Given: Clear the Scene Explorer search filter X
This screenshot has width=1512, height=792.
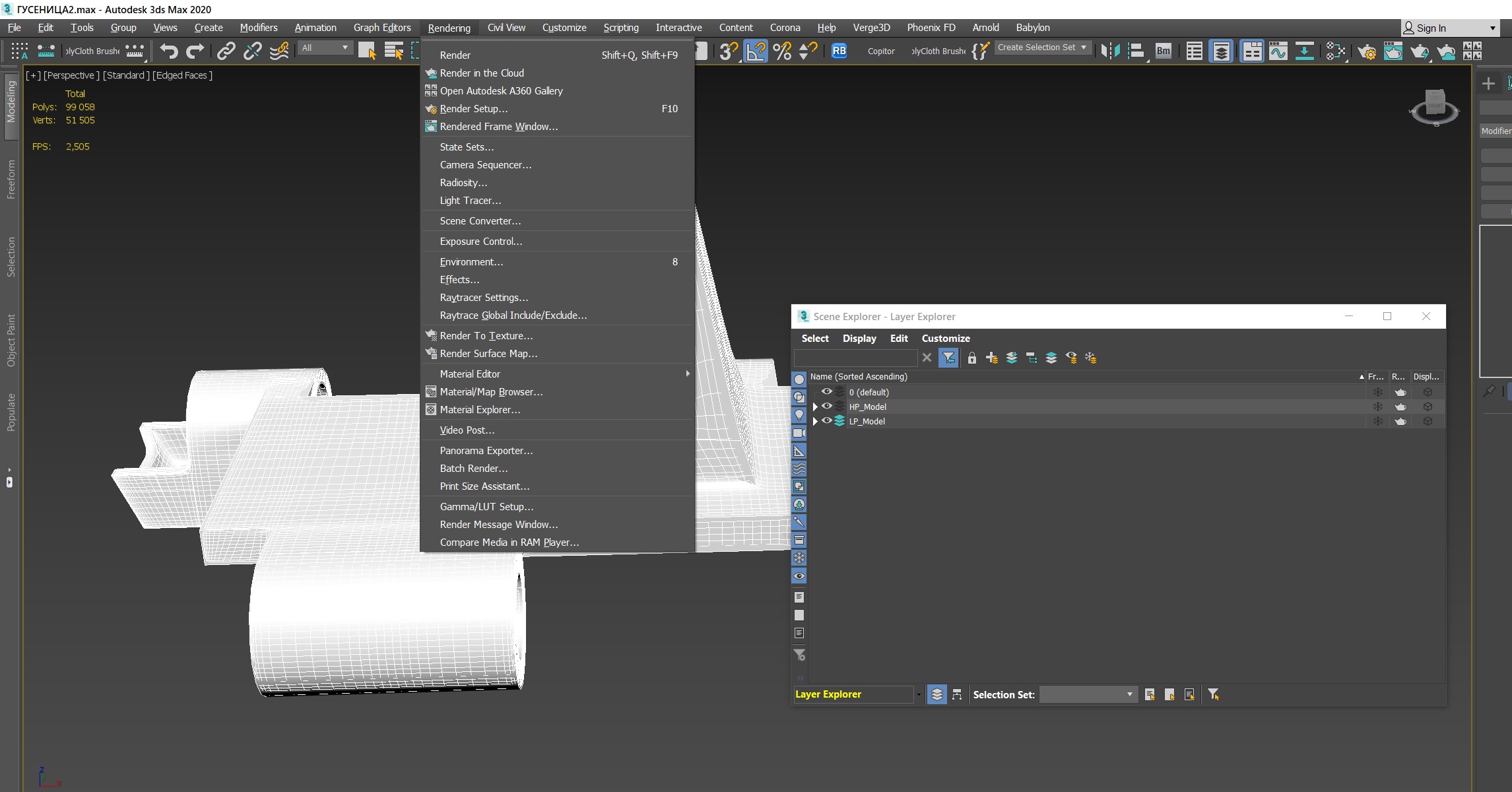Looking at the screenshot, I should point(927,357).
